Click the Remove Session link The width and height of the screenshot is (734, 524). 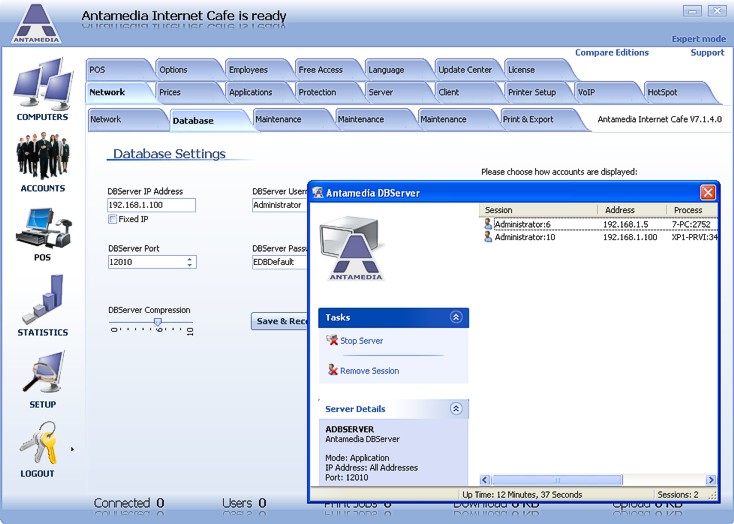tap(370, 371)
